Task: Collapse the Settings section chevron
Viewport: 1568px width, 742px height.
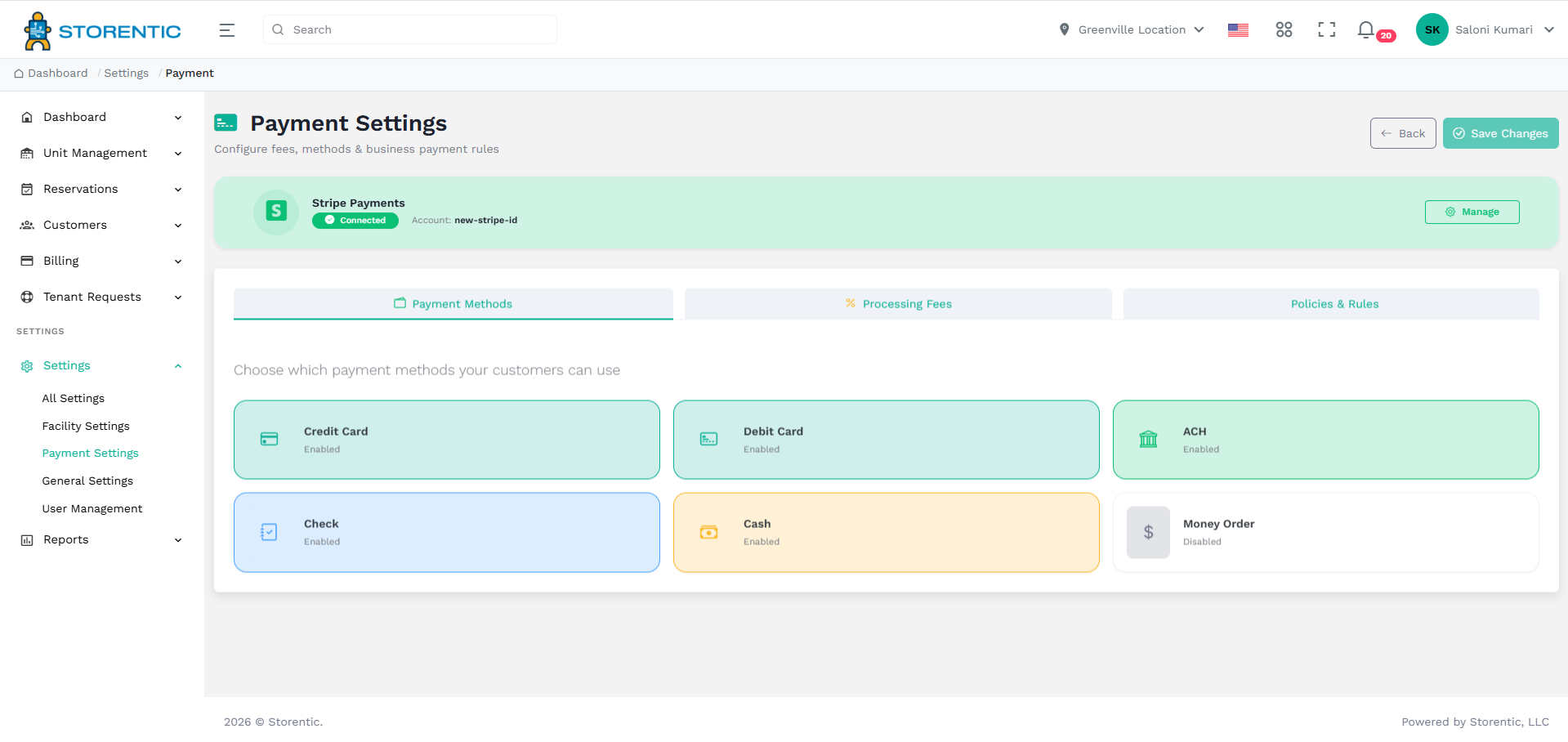Action: click(x=178, y=365)
